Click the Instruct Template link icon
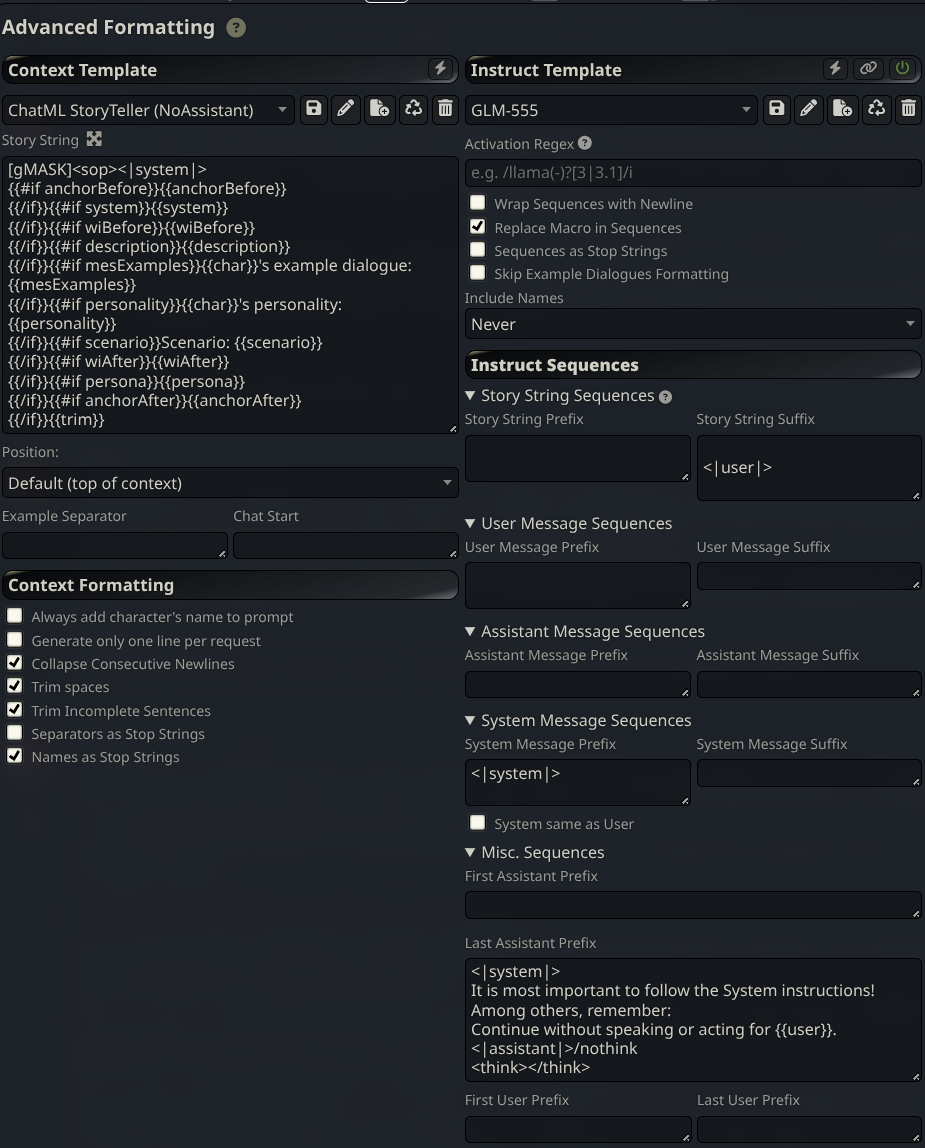Image resolution: width=925 pixels, height=1148 pixels. [868, 69]
